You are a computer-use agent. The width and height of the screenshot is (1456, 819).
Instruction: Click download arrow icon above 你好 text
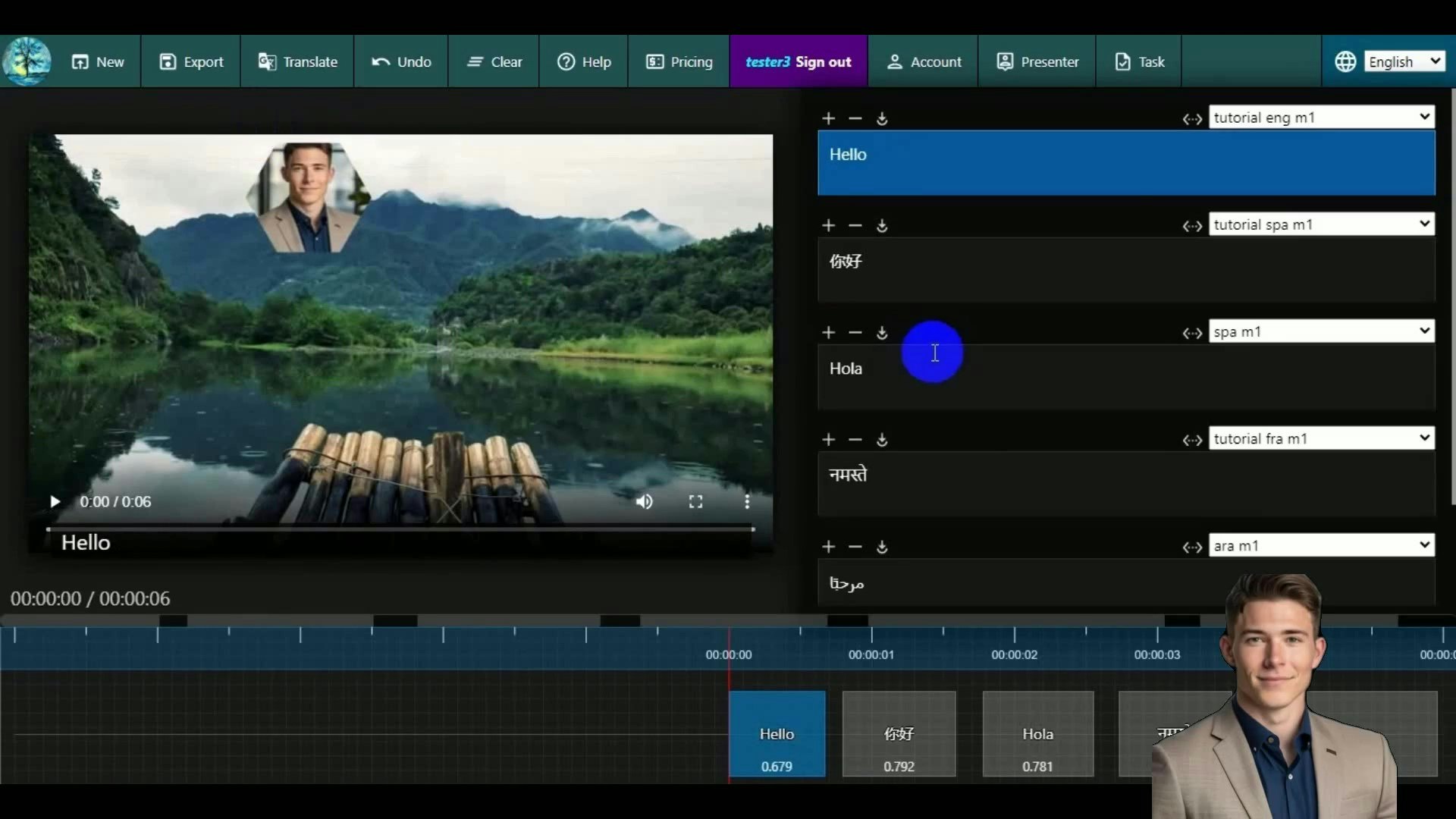[882, 225]
